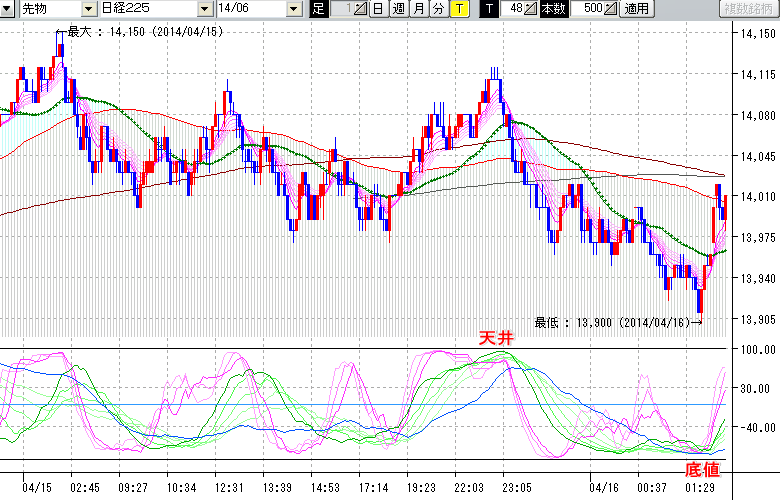Focus the 本数 count field showing 500

588,9
